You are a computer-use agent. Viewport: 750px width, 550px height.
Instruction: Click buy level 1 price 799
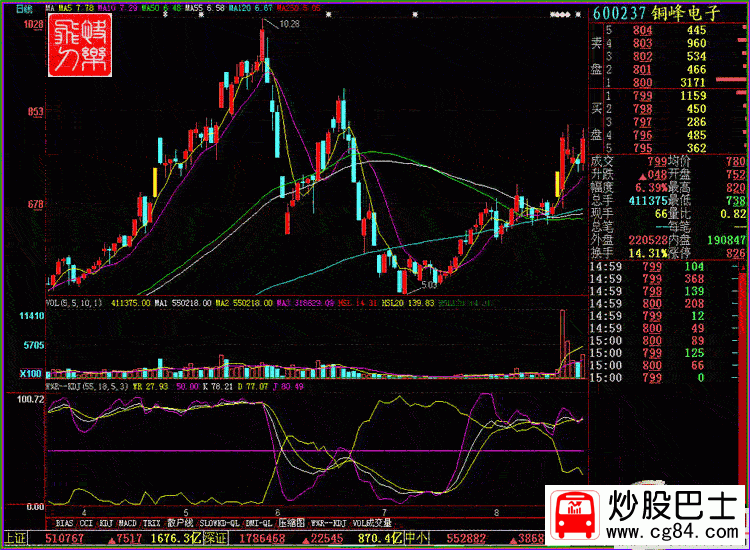pos(642,96)
